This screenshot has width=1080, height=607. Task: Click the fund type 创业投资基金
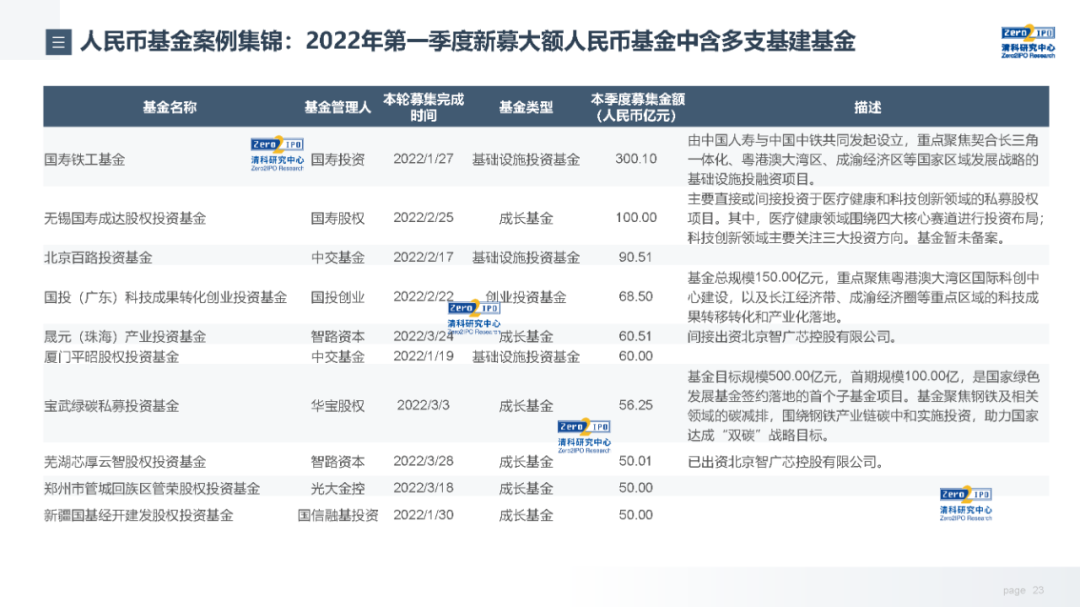click(526, 297)
